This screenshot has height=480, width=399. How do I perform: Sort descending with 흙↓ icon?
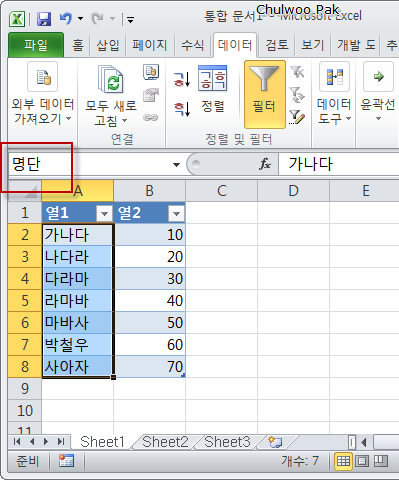182,109
